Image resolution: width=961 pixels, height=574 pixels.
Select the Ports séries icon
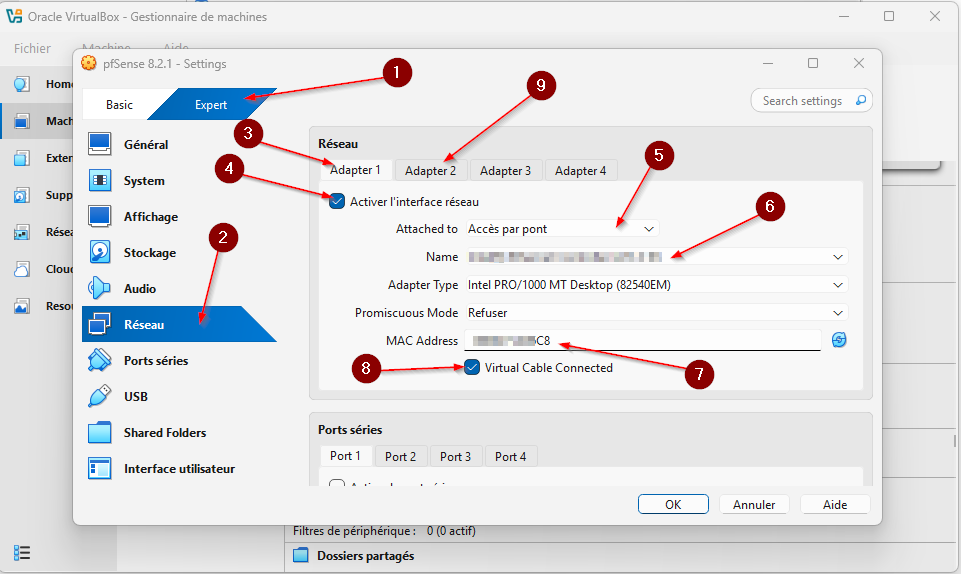pyautogui.click(x=100, y=361)
